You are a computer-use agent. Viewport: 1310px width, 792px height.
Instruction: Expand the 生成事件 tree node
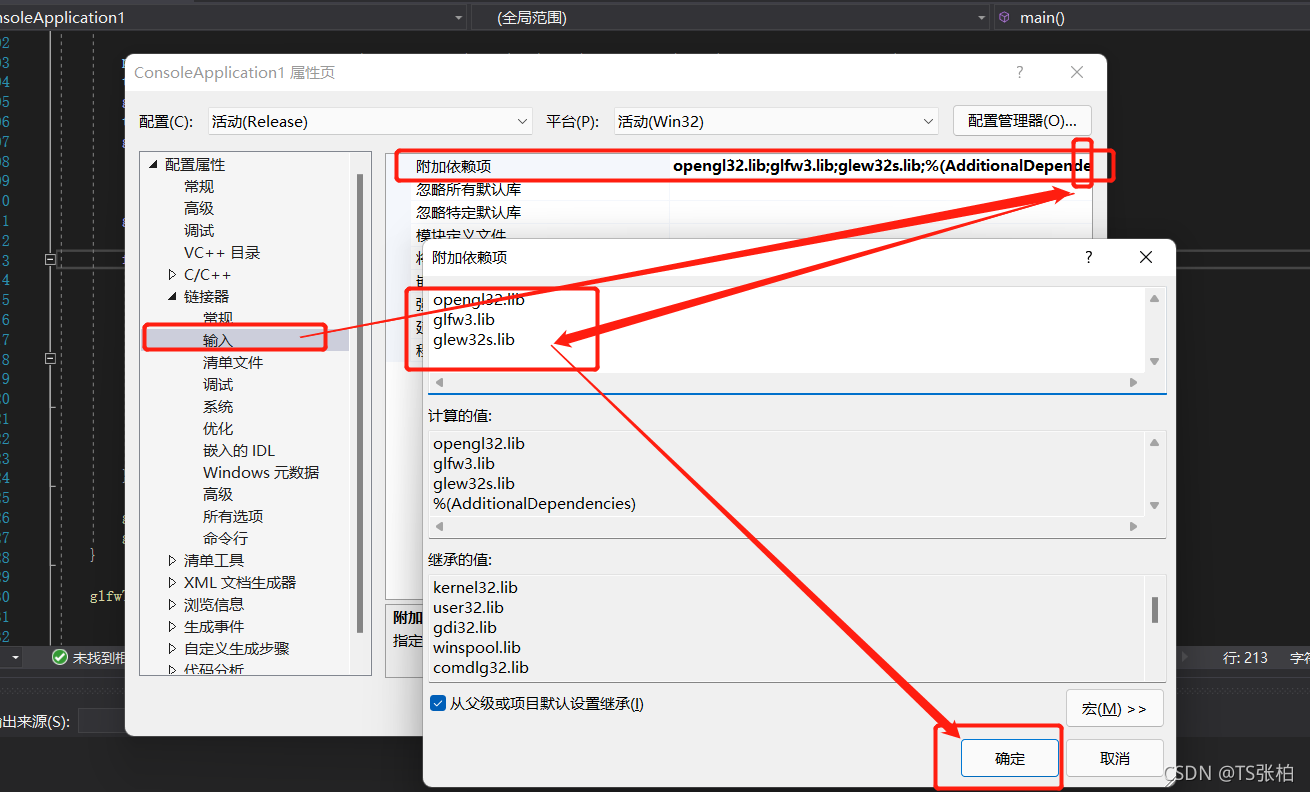(x=172, y=627)
